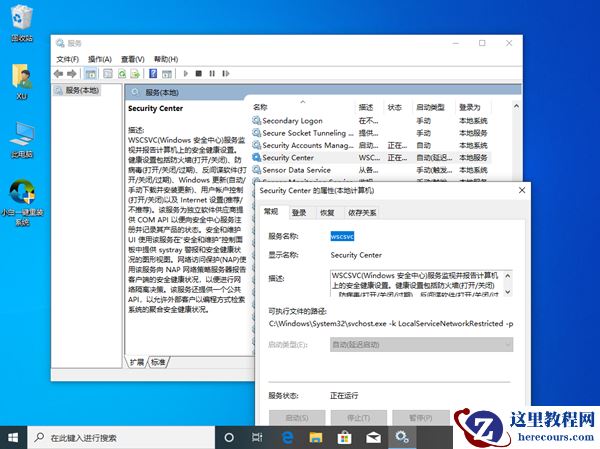Viewport: 600px width, 449px height.
Task: Sort by the 名称 column header
Action: coord(303,107)
